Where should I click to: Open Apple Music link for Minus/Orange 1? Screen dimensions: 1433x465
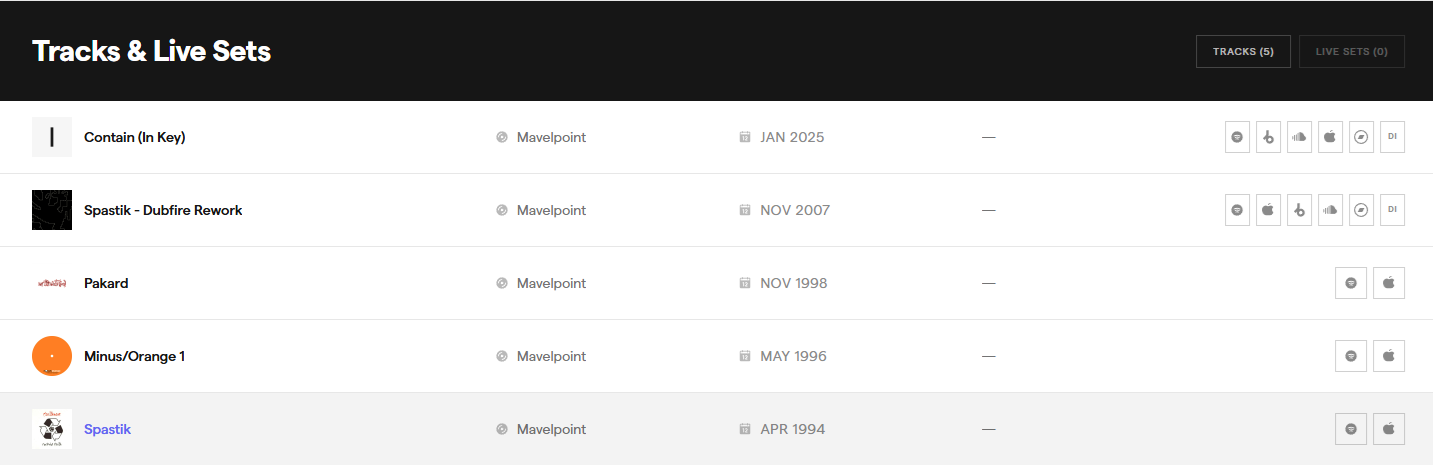tap(1389, 356)
